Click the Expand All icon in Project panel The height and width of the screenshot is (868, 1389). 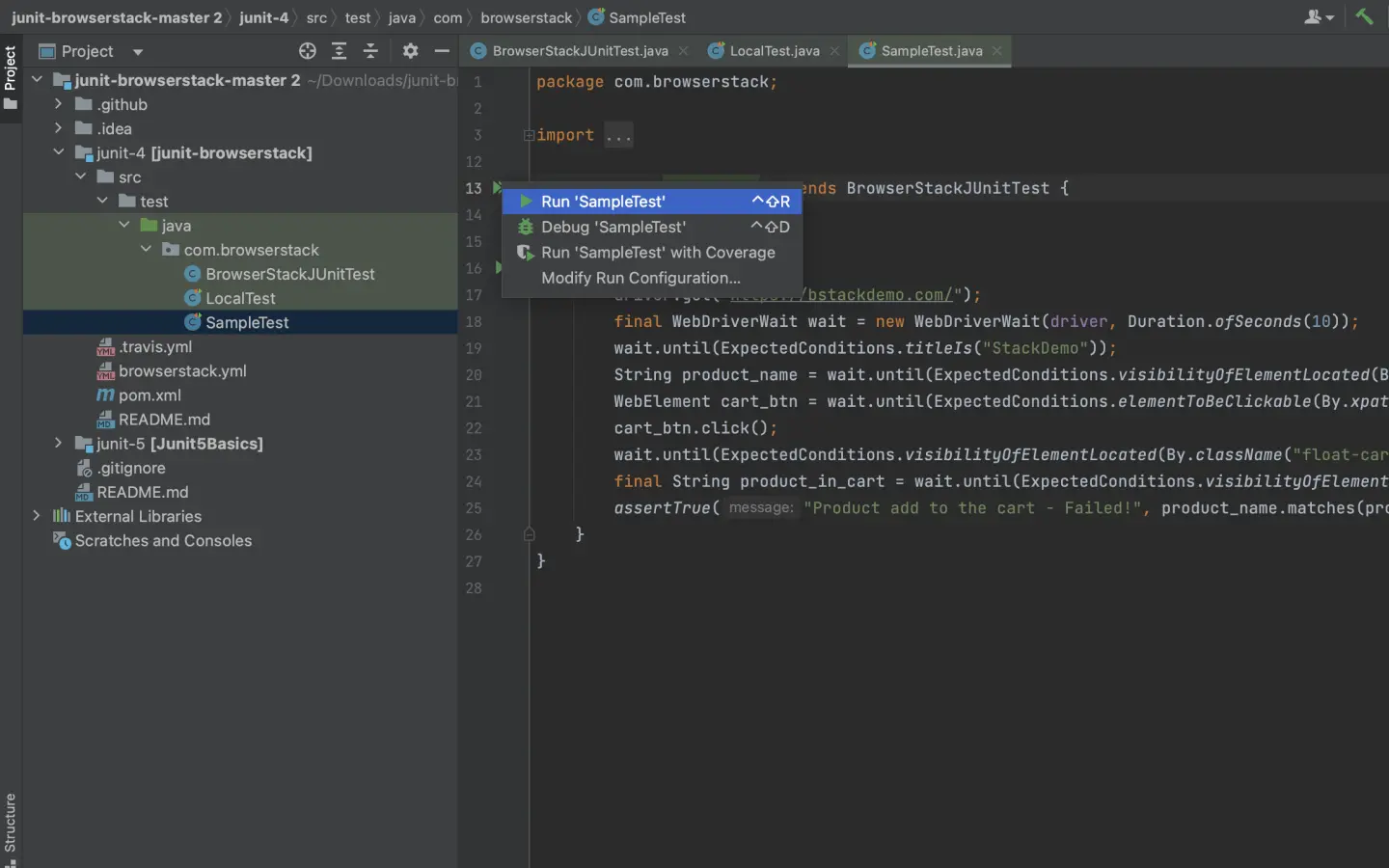point(340,51)
